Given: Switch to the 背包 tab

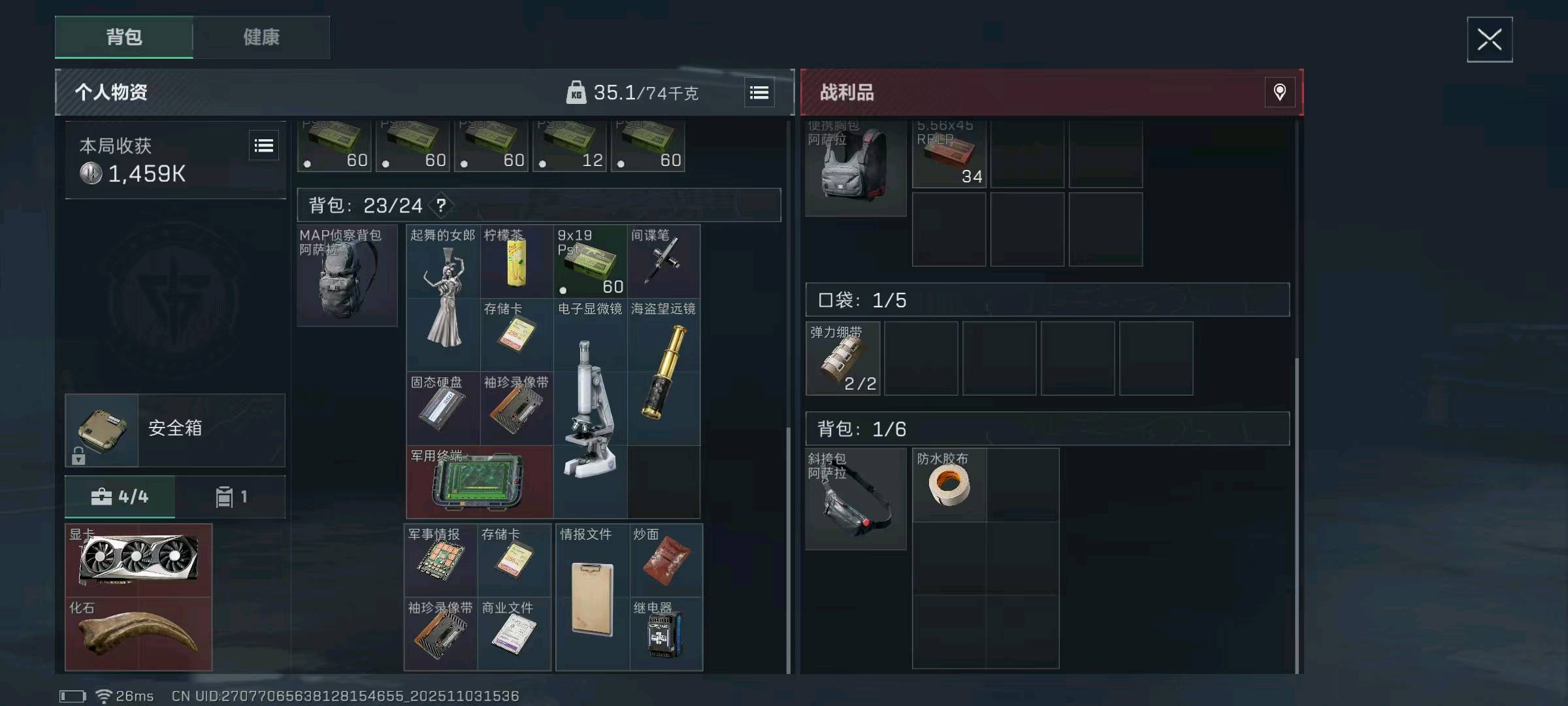Looking at the screenshot, I should (124, 37).
